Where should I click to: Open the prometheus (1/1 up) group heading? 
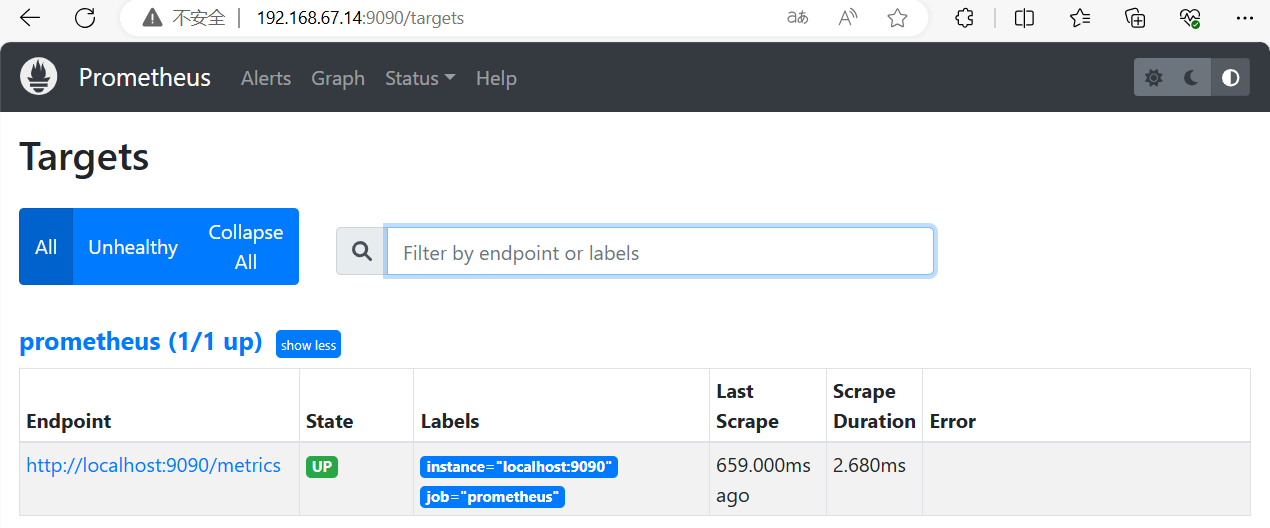141,342
